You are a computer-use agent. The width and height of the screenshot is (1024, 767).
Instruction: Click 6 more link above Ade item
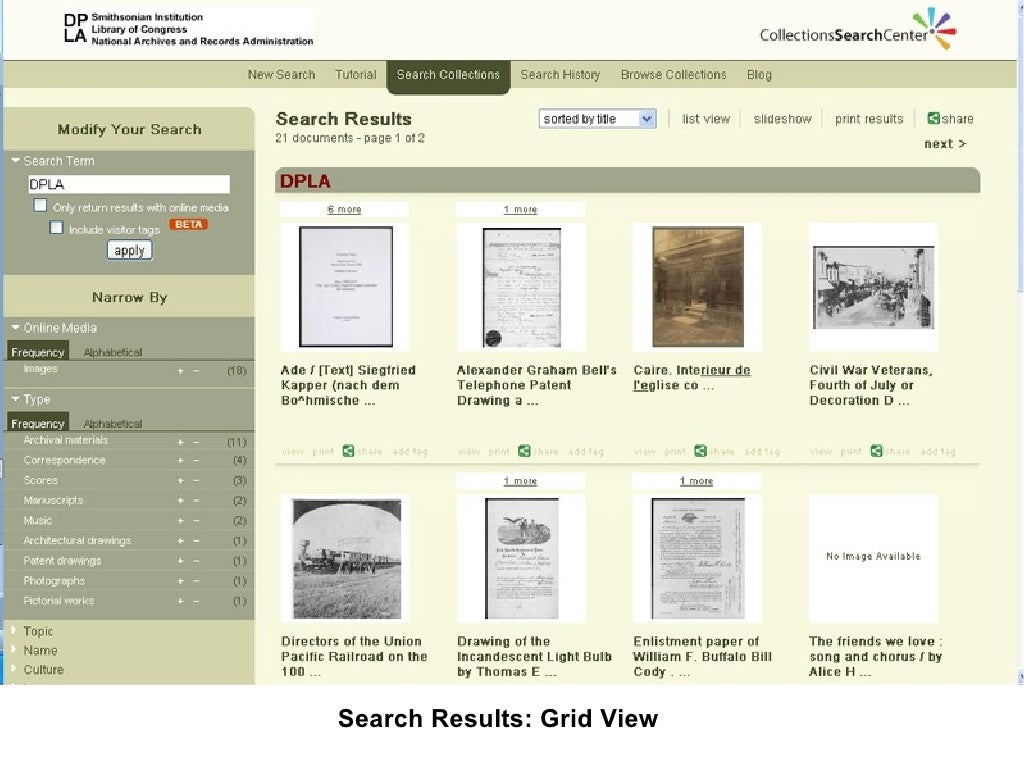[x=344, y=209]
